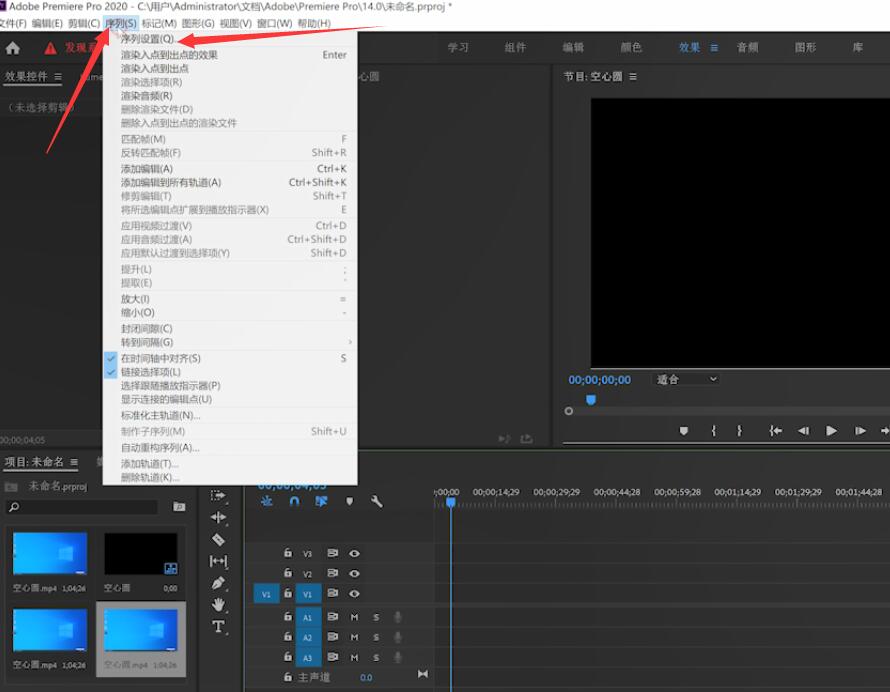Select the Pen tool
Screen dimensions: 890x692
[x=218, y=583]
